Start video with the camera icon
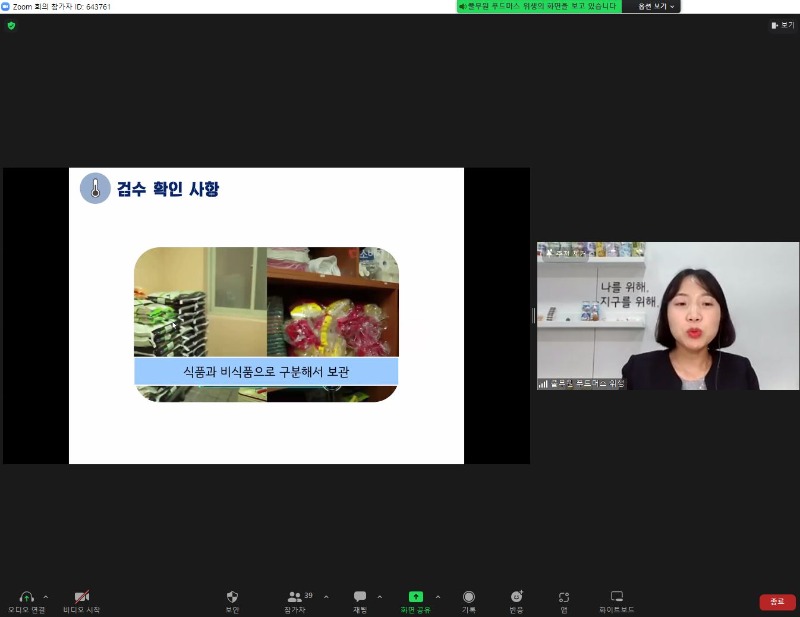The width and height of the screenshot is (800, 617). [x=81, y=597]
